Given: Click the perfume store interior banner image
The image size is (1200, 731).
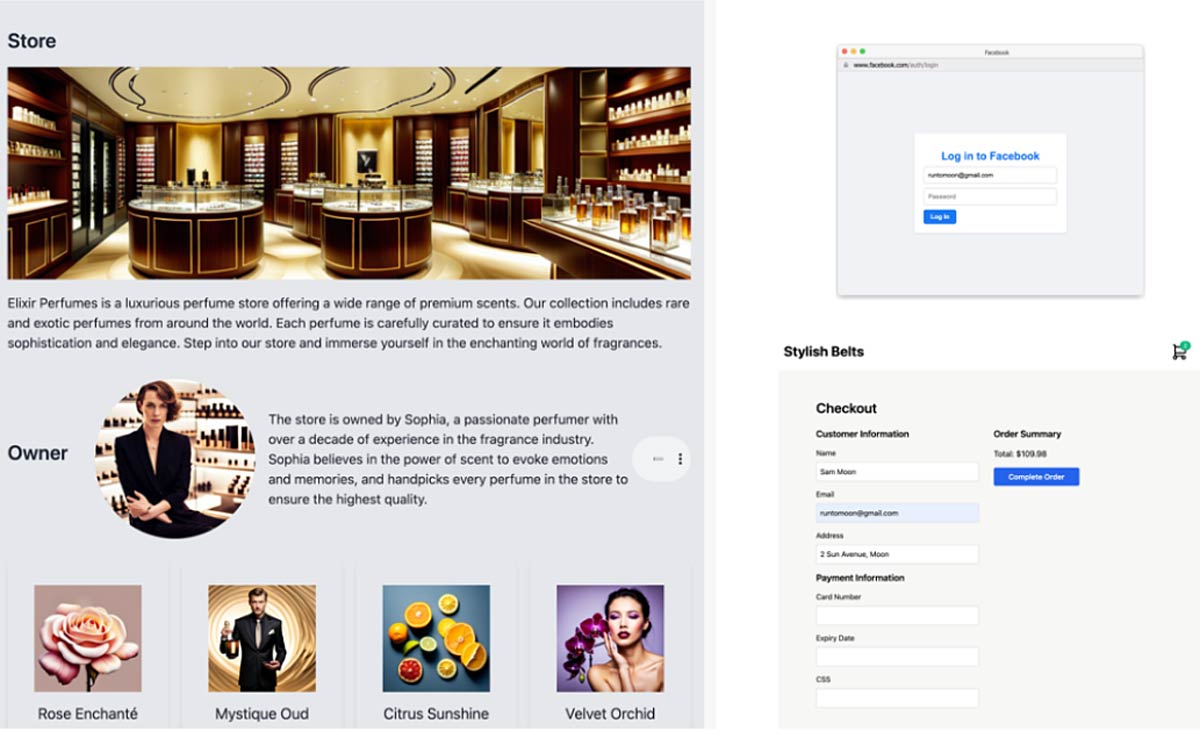Looking at the screenshot, I should pos(349,173).
